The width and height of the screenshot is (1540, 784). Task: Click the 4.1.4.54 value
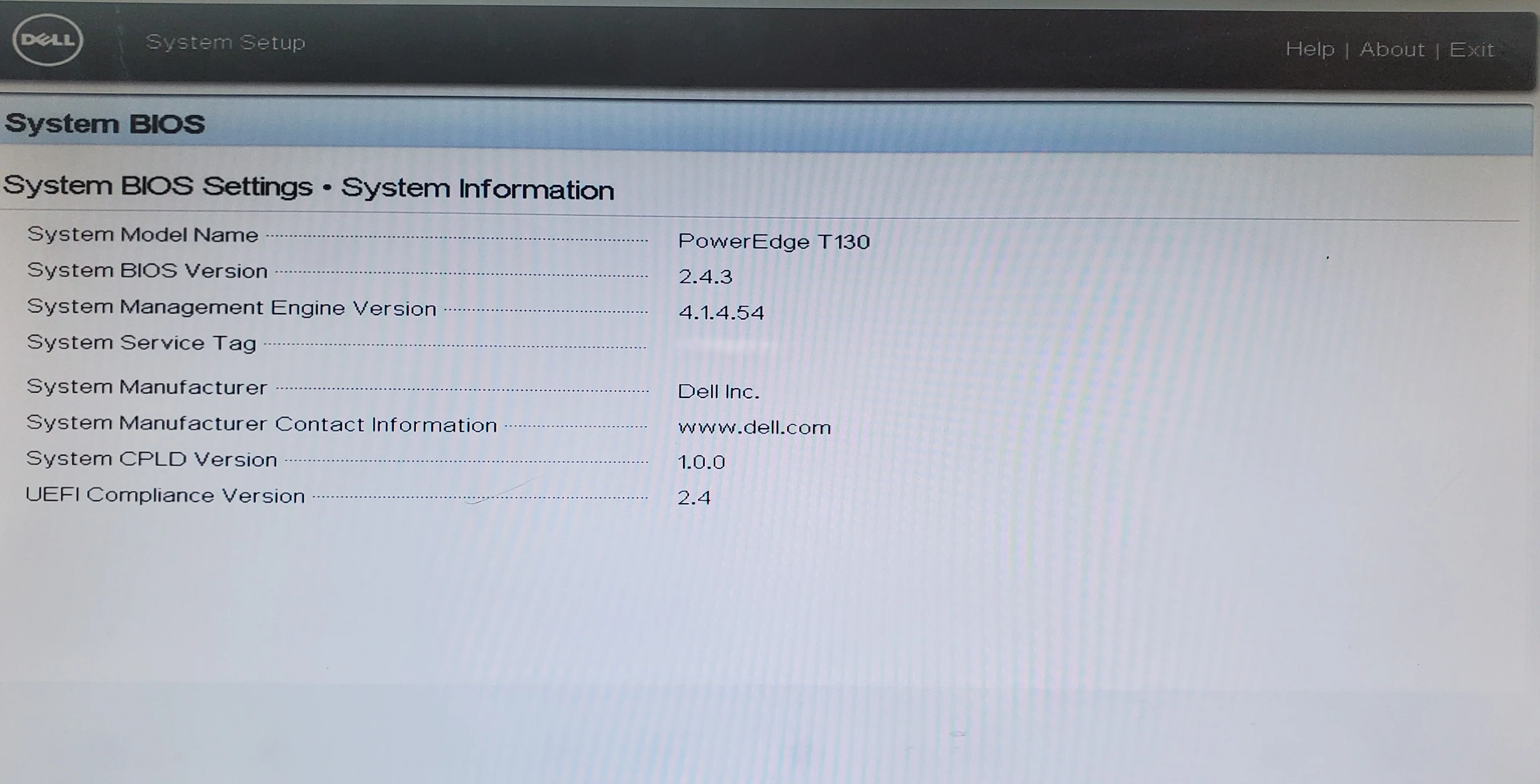click(721, 312)
